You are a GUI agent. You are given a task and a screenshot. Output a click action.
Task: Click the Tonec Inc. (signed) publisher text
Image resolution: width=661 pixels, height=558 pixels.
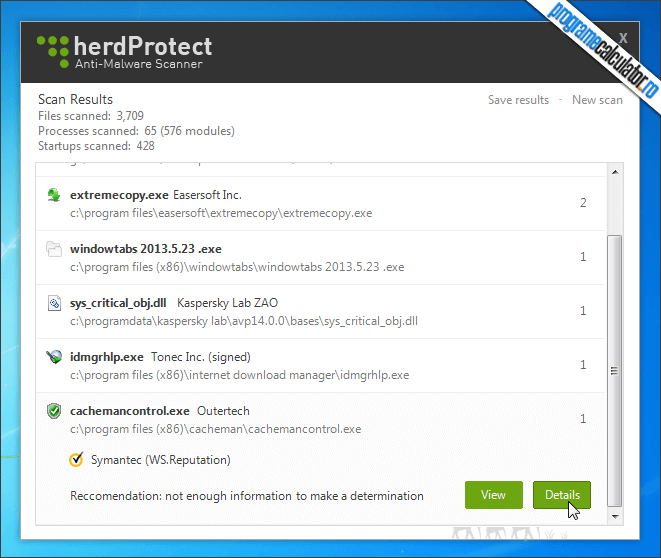pos(201,357)
